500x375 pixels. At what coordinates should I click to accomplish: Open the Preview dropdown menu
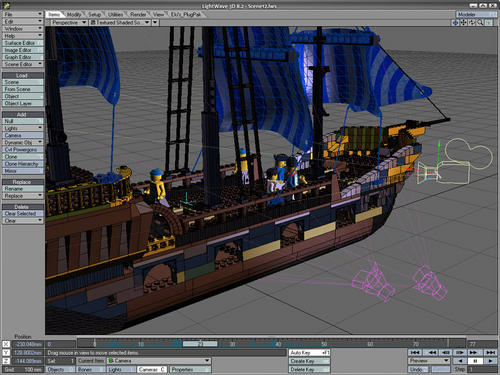pos(429,361)
